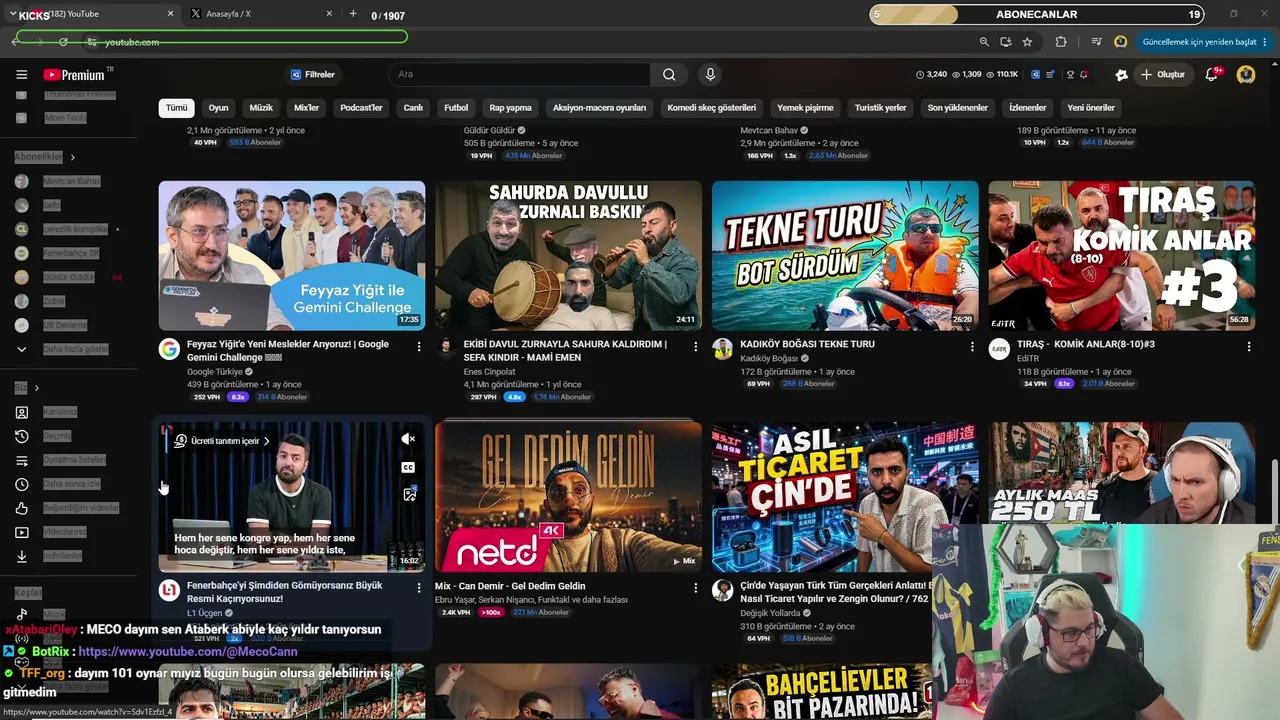The height and width of the screenshot is (720, 1280).
Task: Select the Müzik filter chip
Action: [x=261, y=108]
